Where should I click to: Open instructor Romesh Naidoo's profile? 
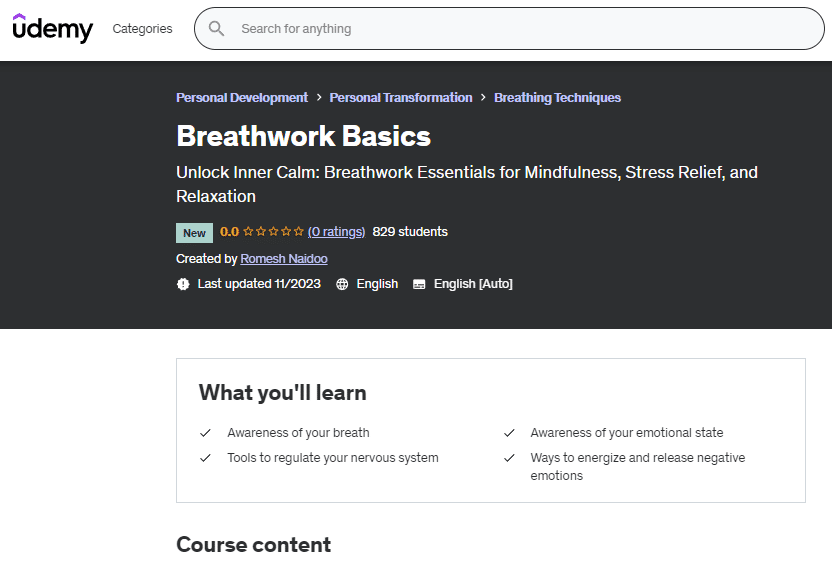[x=284, y=259]
